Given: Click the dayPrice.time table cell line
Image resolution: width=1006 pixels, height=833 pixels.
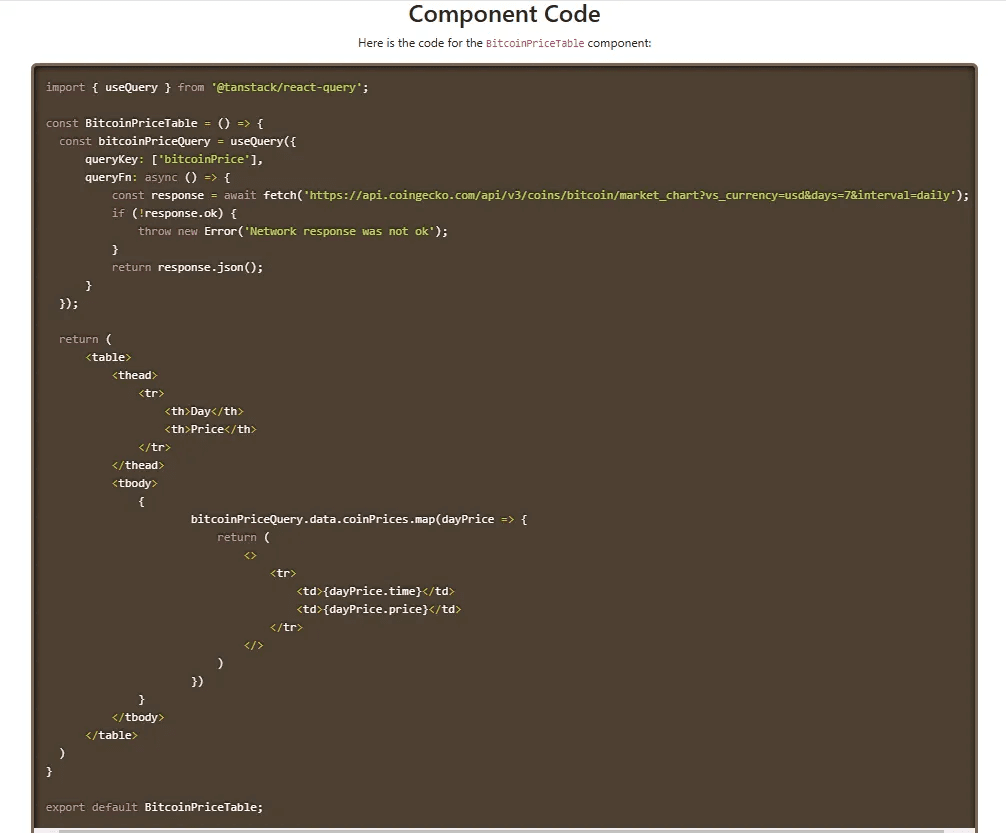Looking at the screenshot, I should point(375,591).
